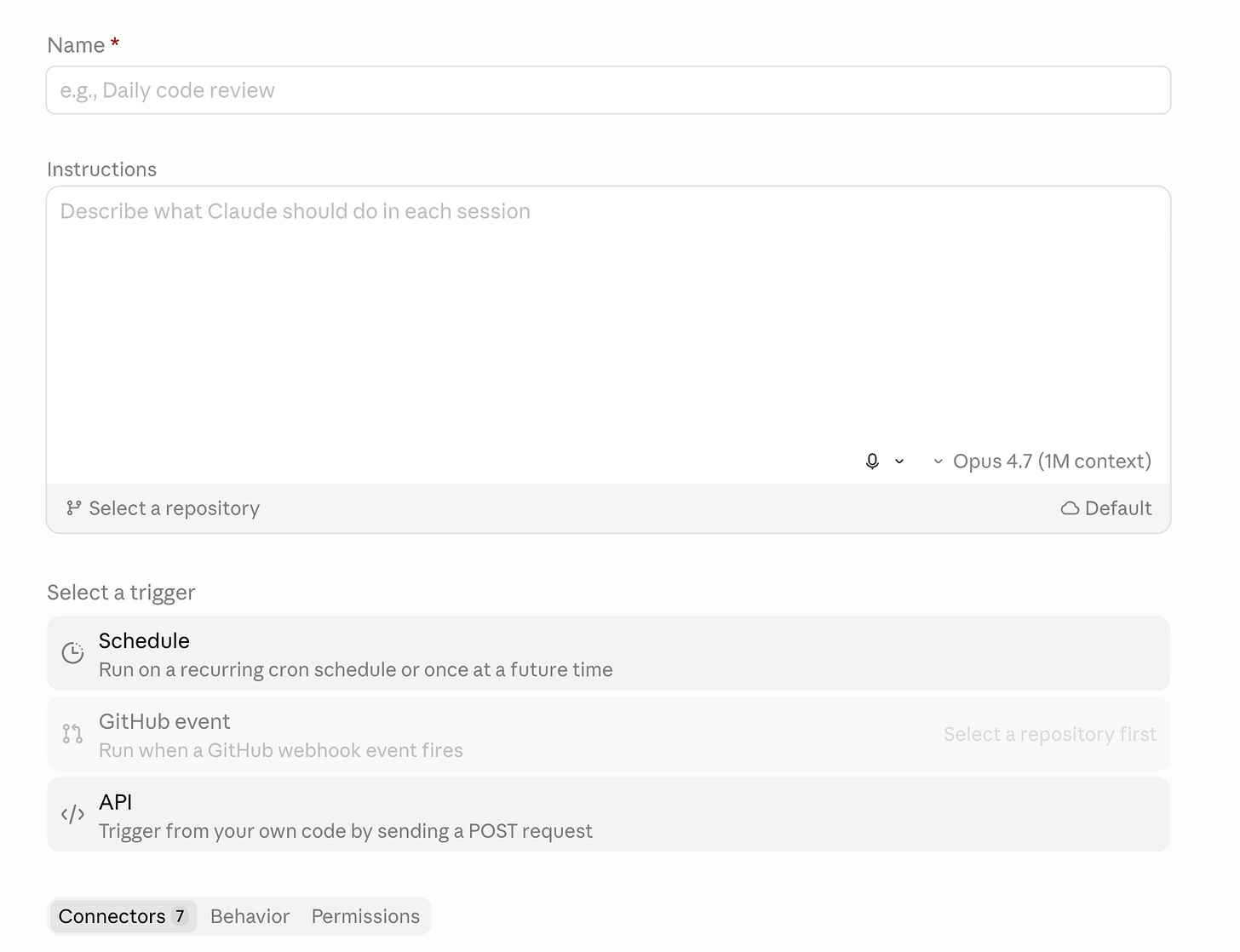This screenshot has width=1240, height=952.
Task: Open the Permissions tab
Action: (365, 916)
